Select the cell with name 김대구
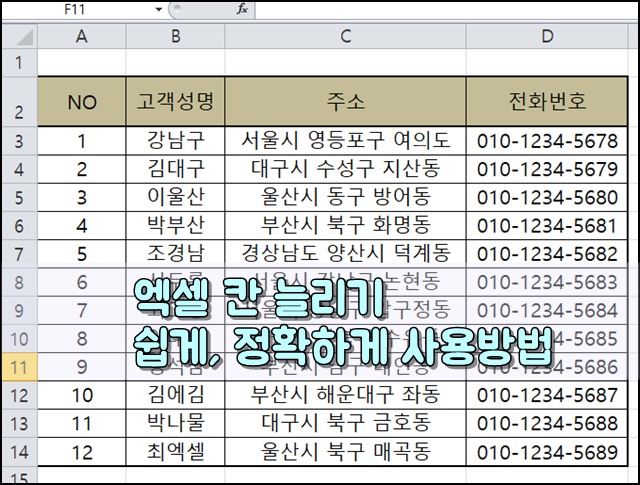 176,169
